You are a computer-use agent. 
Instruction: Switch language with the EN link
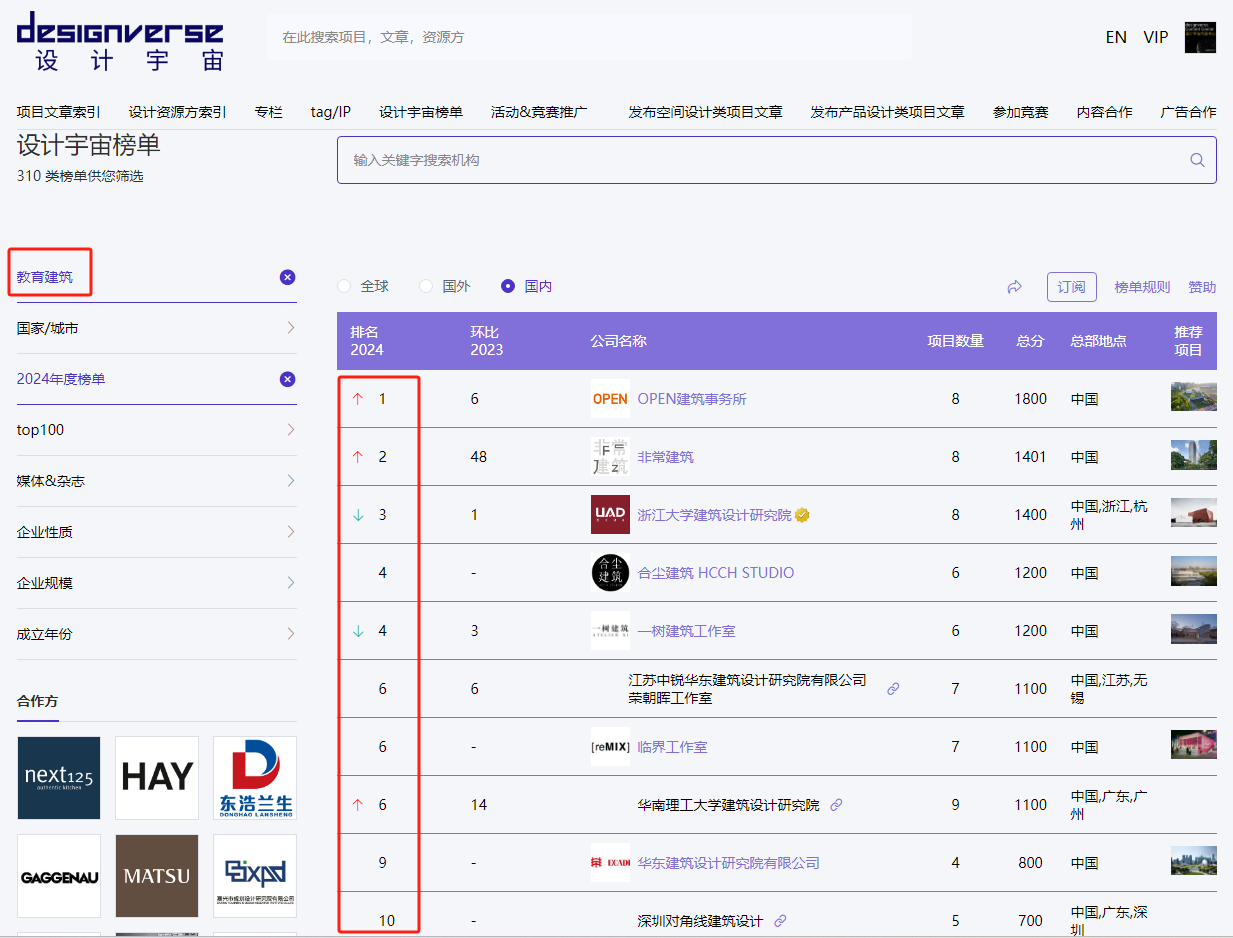[x=1116, y=37]
